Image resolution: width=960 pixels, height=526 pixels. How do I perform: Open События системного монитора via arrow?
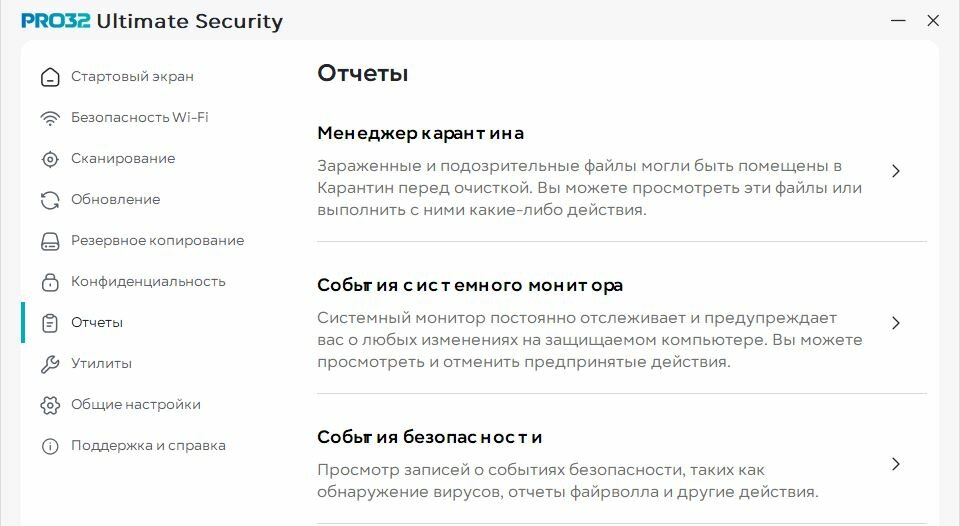[896, 323]
